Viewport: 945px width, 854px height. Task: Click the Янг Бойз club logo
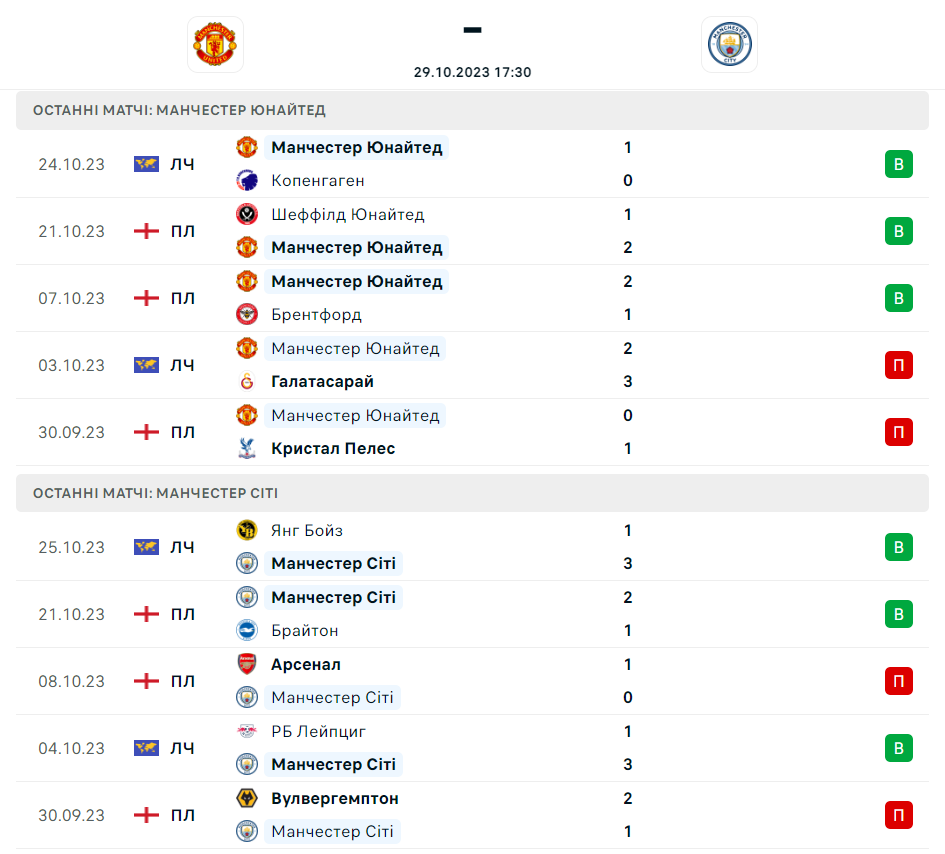pyautogui.click(x=247, y=530)
